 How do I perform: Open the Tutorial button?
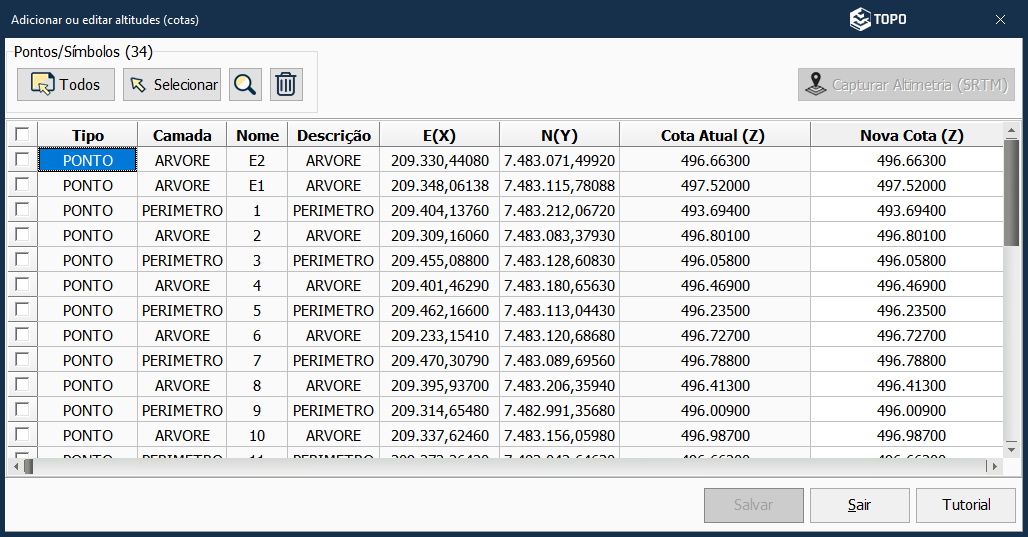pyautogui.click(x=966, y=505)
